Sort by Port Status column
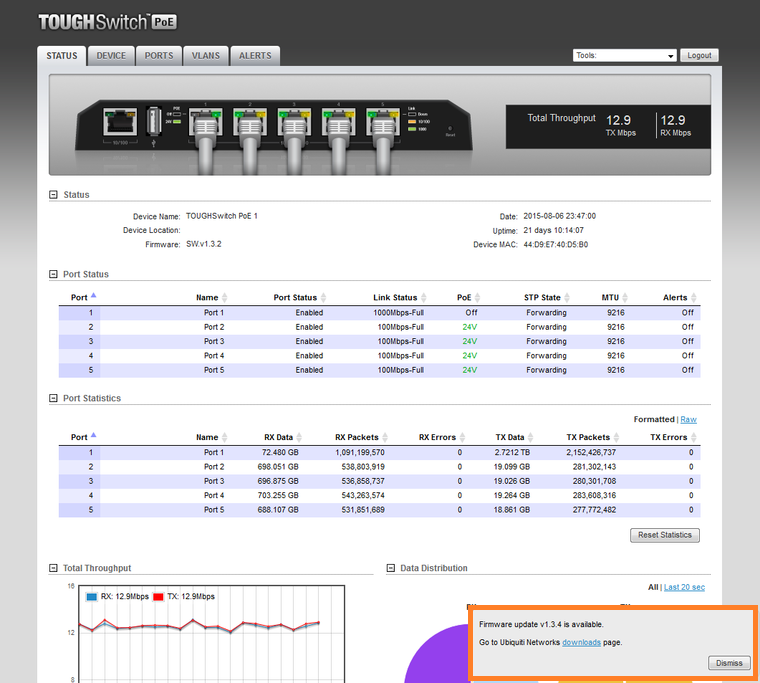Screen dimensions: 760x683 pos(300,297)
